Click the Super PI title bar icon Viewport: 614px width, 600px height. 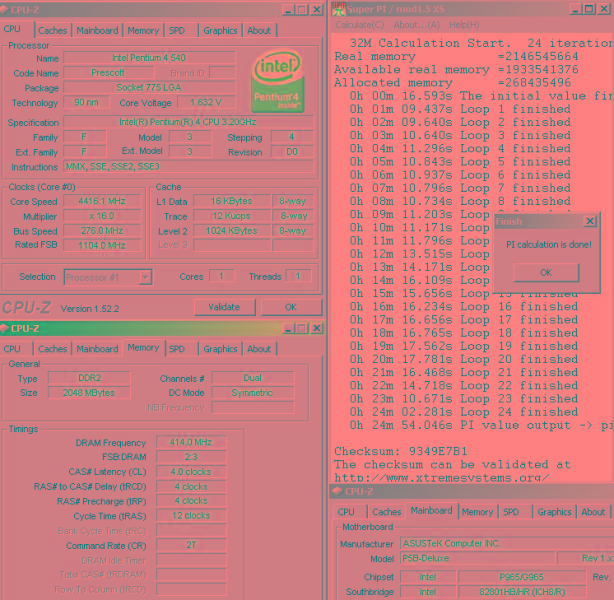coord(338,9)
